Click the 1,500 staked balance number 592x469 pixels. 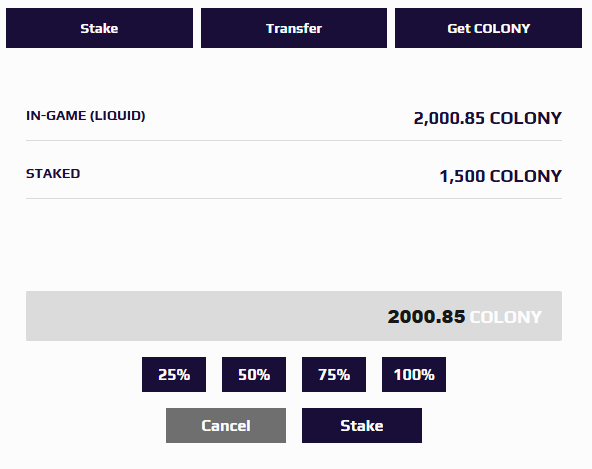[462, 177]
